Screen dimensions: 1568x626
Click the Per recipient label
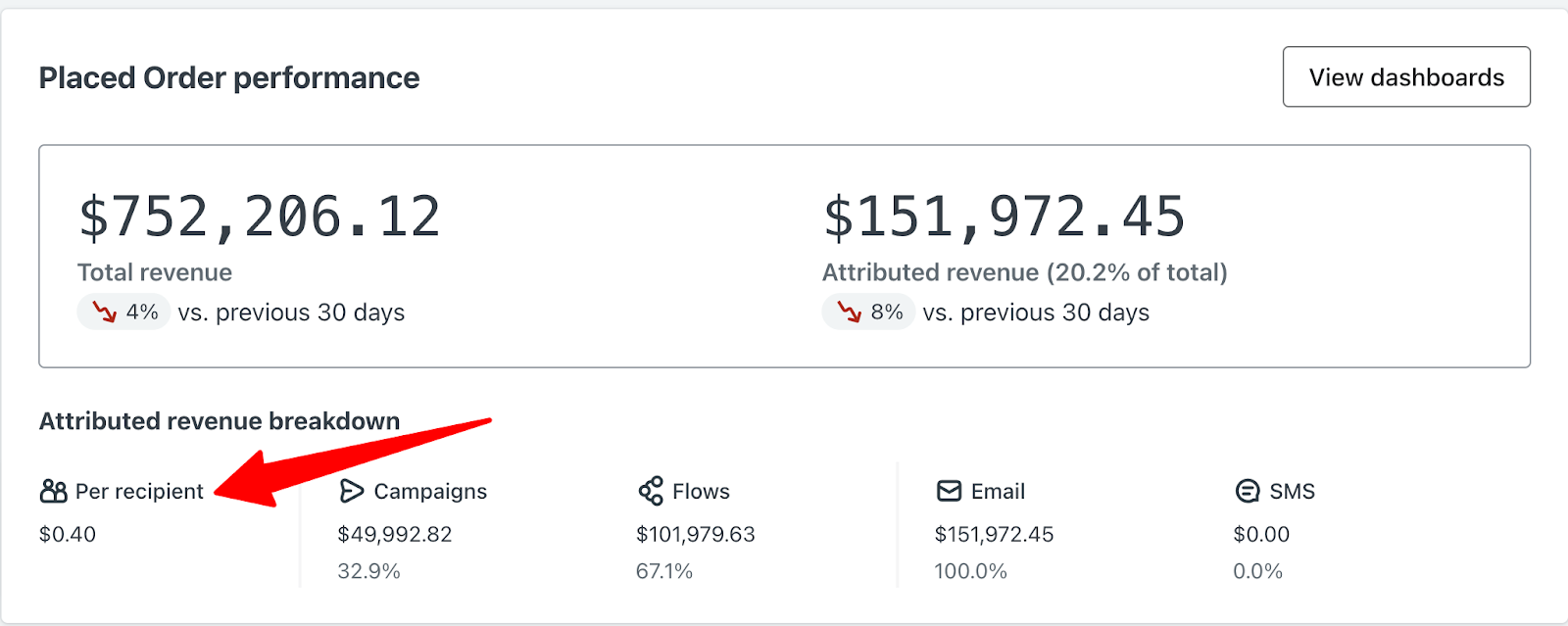click(x=139, y=491)
